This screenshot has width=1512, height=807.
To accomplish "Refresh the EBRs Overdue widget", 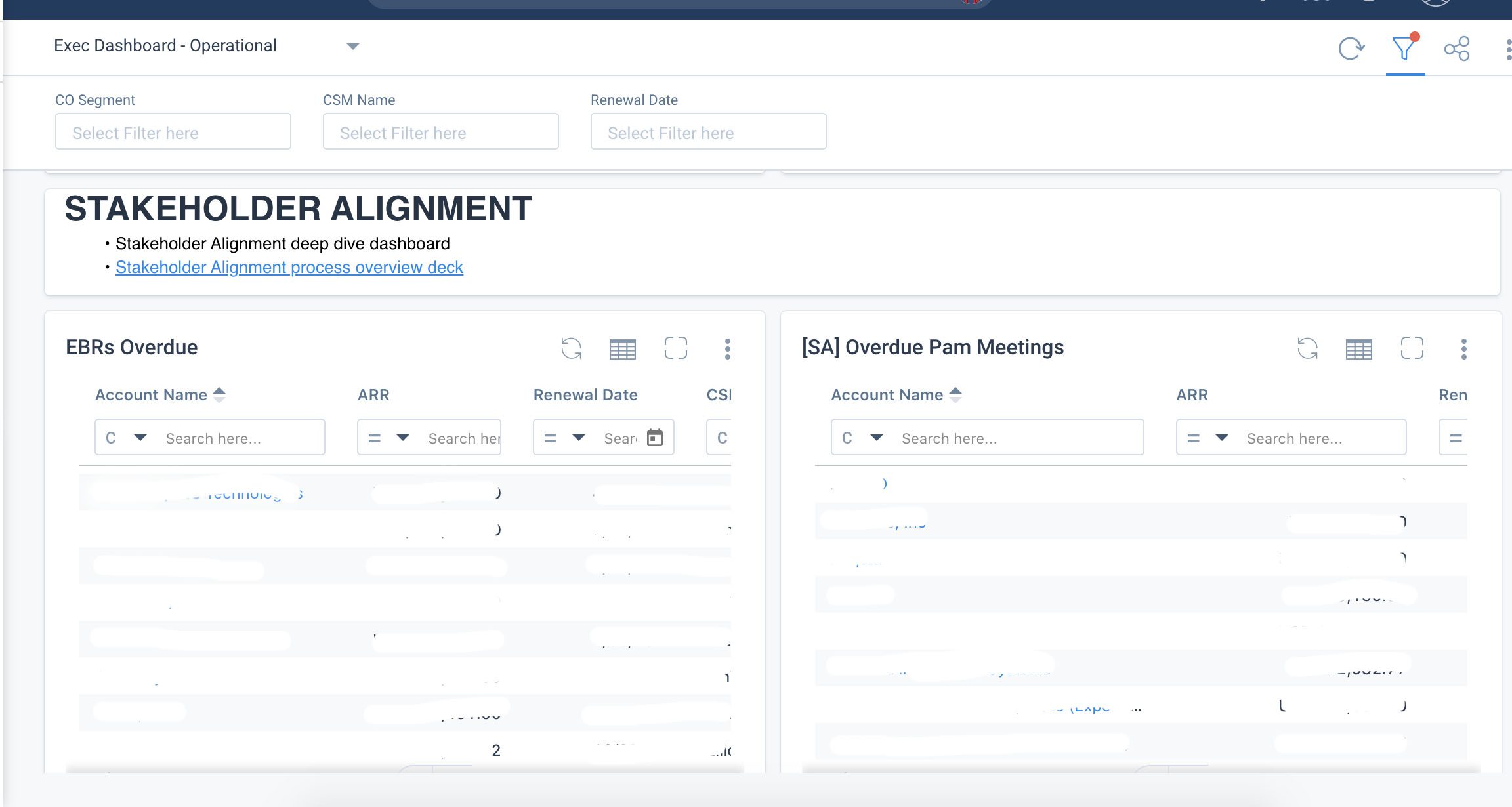I will (571, 348).
